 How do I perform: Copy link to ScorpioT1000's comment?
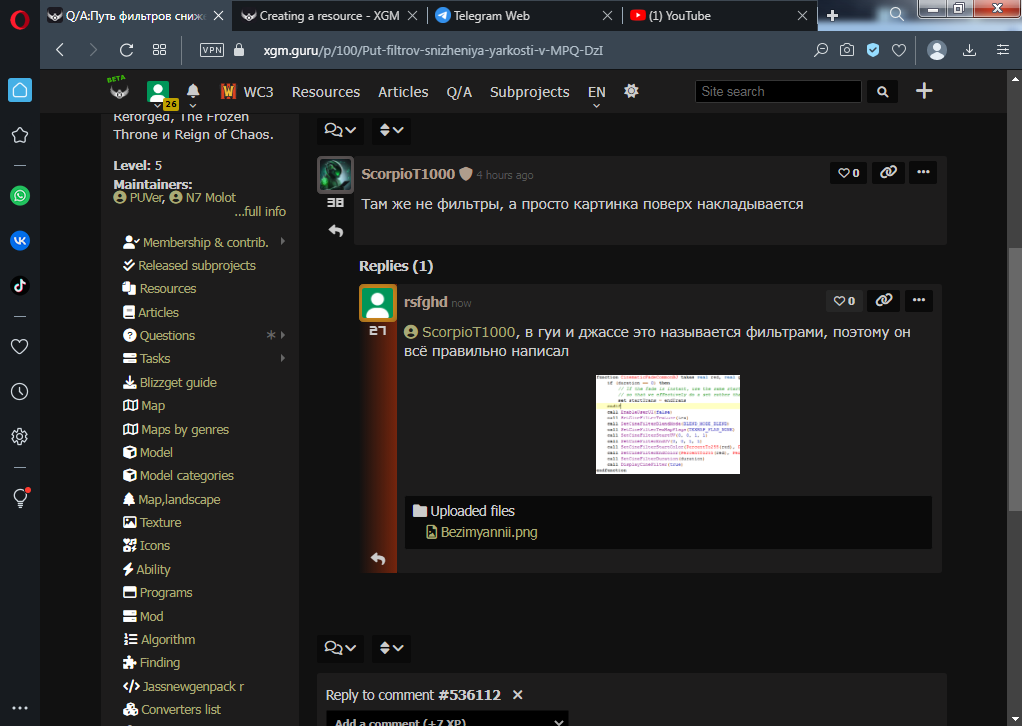click(888, 172)
